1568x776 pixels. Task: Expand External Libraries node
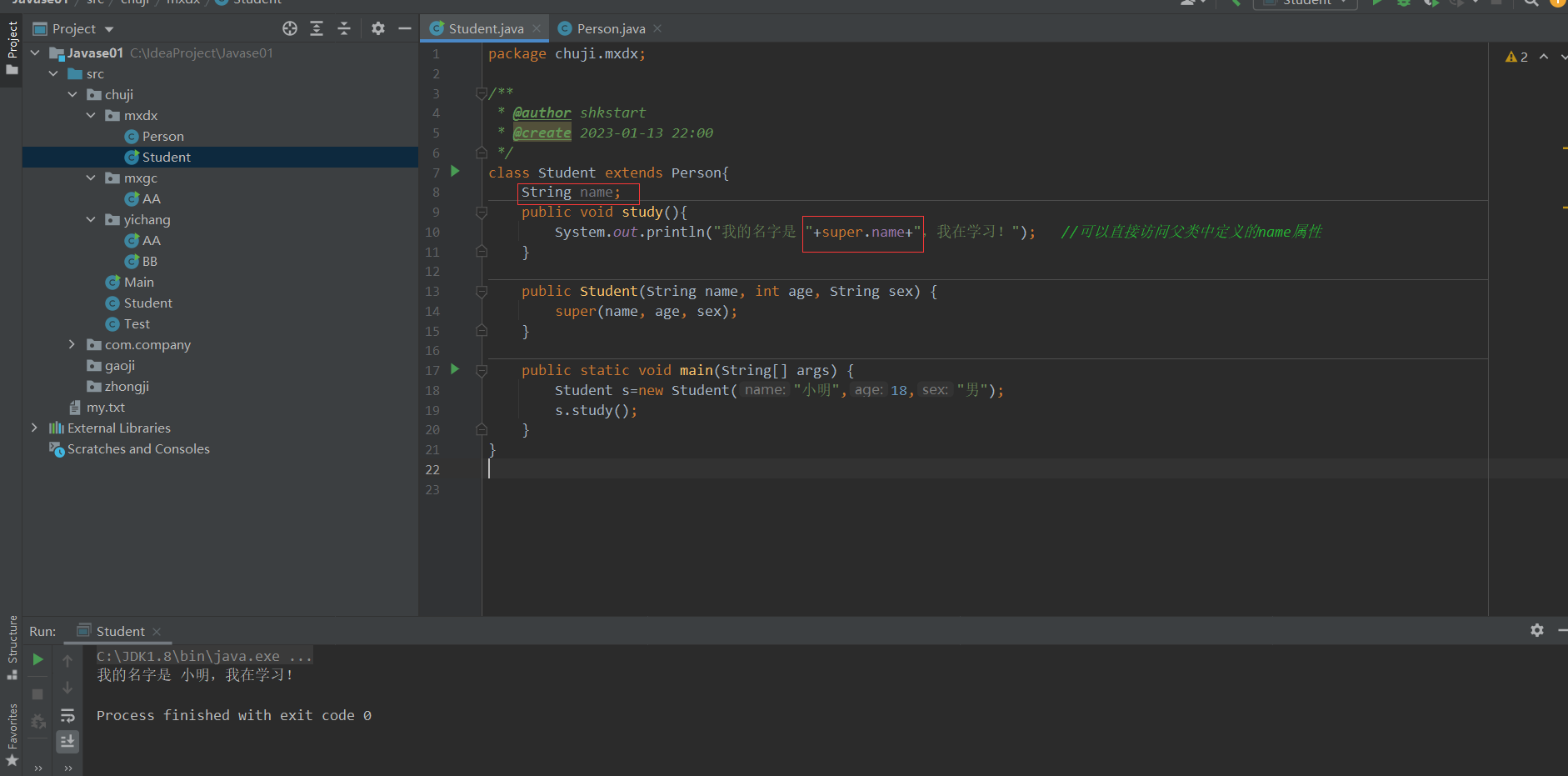pos(34,428)
